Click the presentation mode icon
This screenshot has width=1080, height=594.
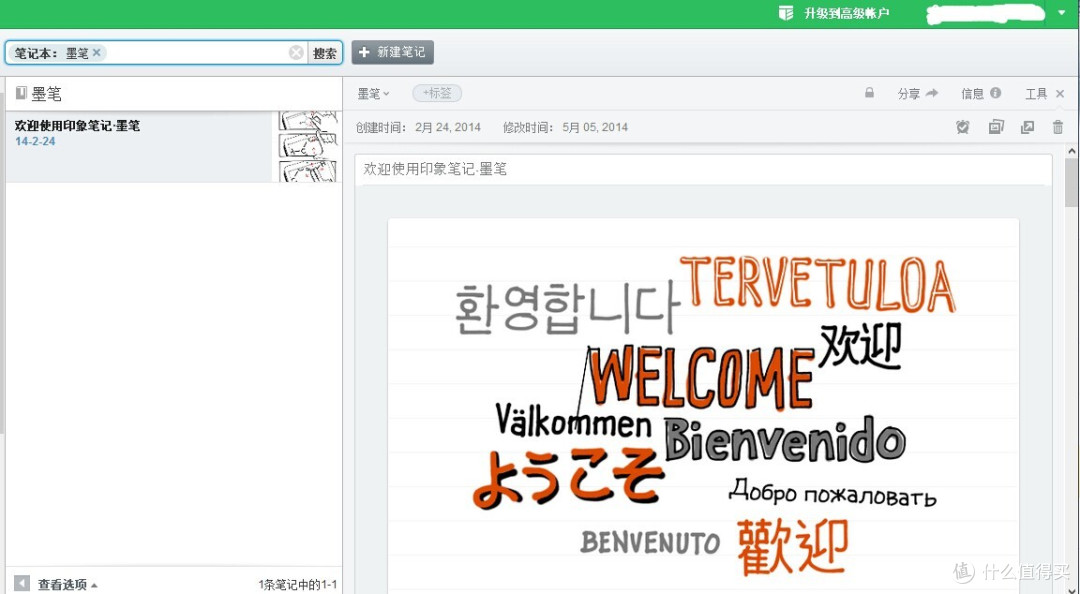click(x=996, y=127)
